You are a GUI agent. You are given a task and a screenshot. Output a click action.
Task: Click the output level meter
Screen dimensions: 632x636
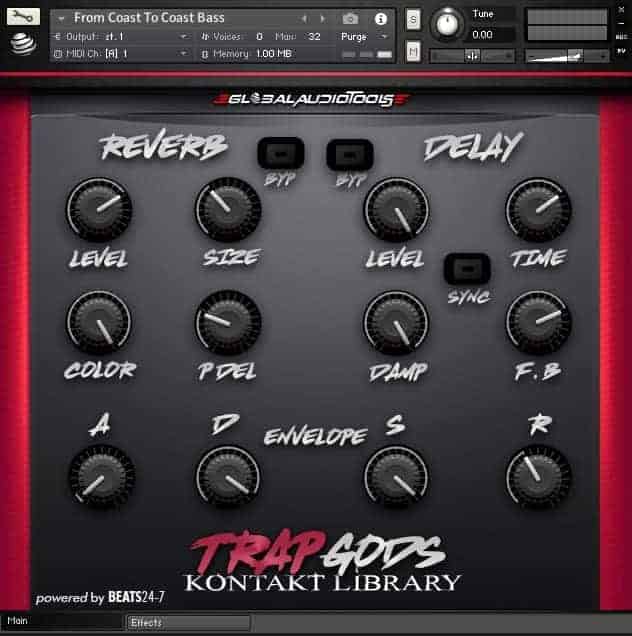(567, 25)
